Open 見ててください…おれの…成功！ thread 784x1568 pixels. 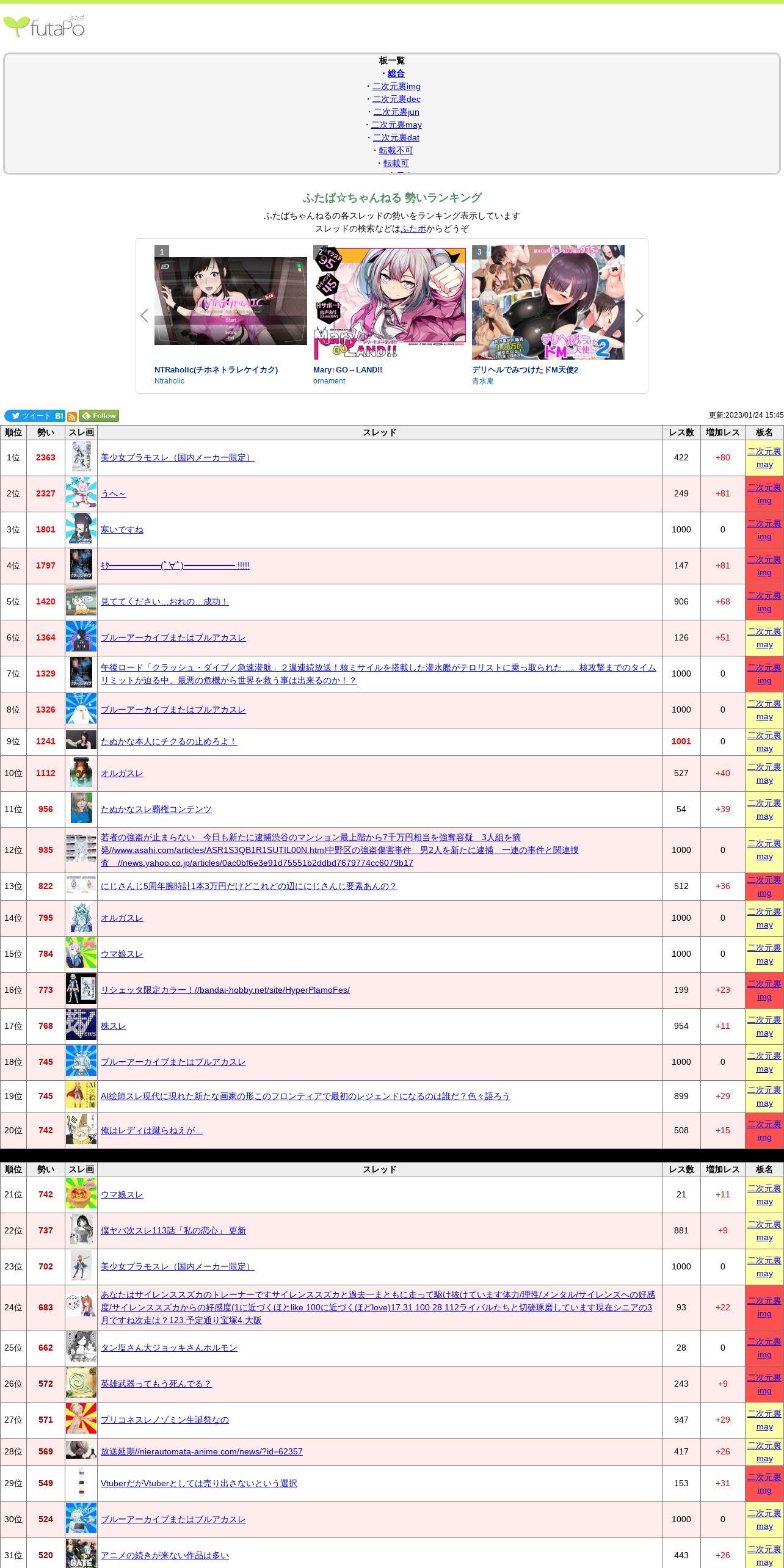click(165, 601)
